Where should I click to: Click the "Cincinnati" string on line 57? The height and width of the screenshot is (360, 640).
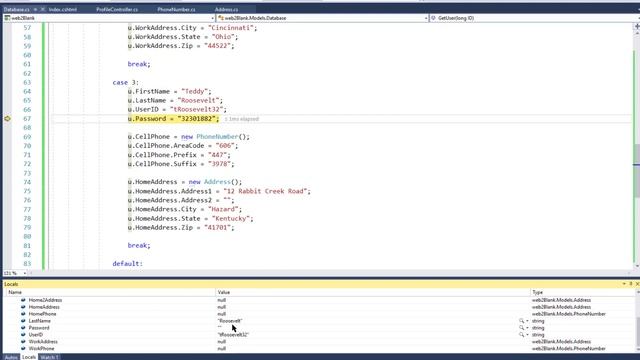click(231, 28)
